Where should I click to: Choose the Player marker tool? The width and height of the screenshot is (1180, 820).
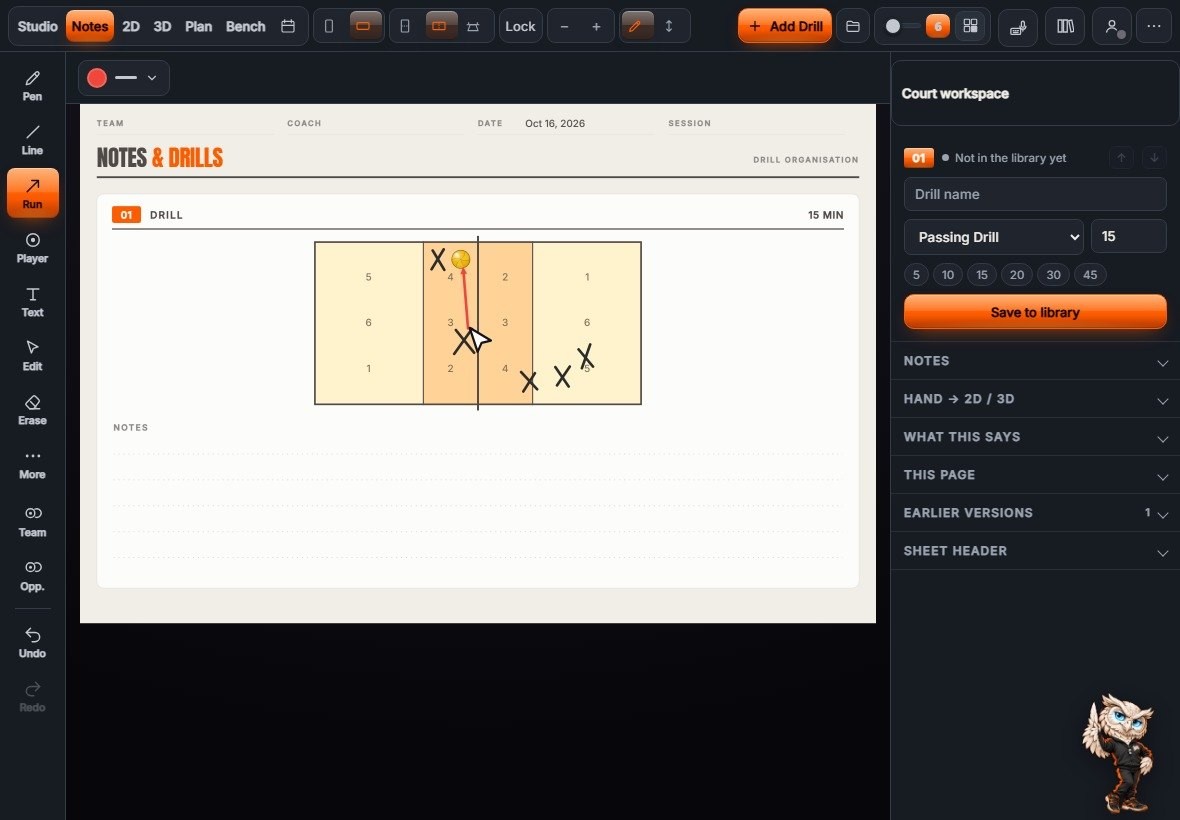coord(32,248)
